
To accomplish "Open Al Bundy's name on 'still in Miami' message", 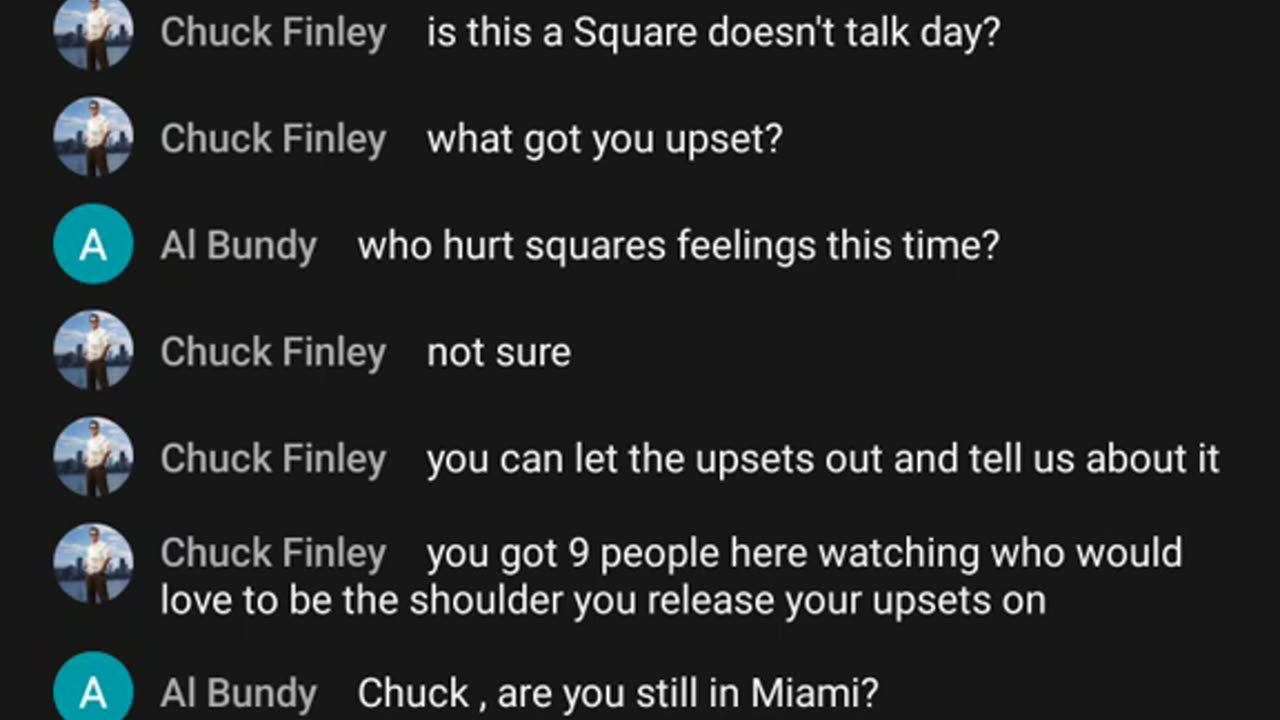I will pos(238,693).
